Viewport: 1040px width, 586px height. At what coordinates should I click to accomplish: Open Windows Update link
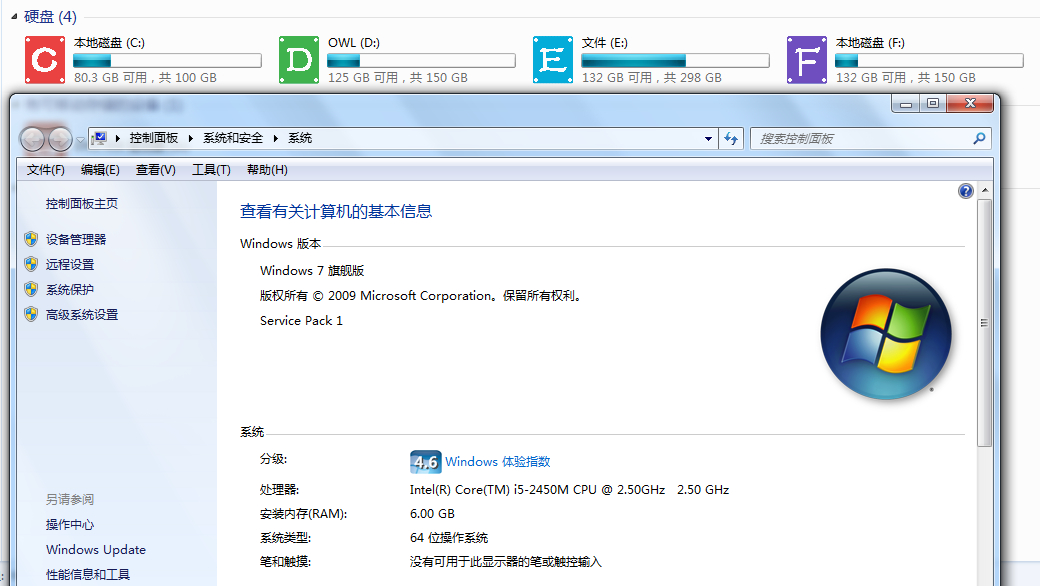point(96,550)
